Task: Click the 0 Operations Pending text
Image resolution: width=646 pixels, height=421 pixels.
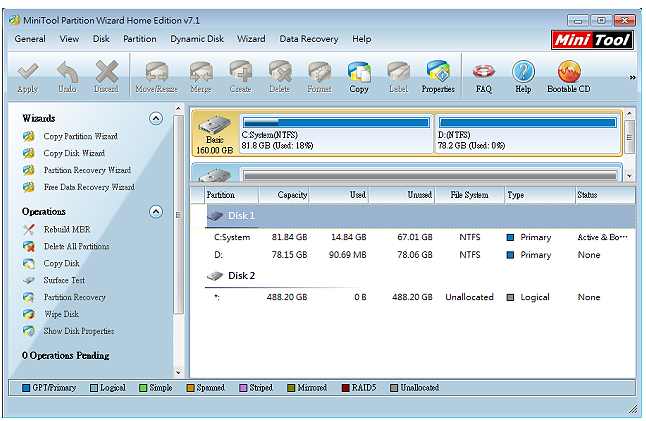Action: (x=66, y=356)
